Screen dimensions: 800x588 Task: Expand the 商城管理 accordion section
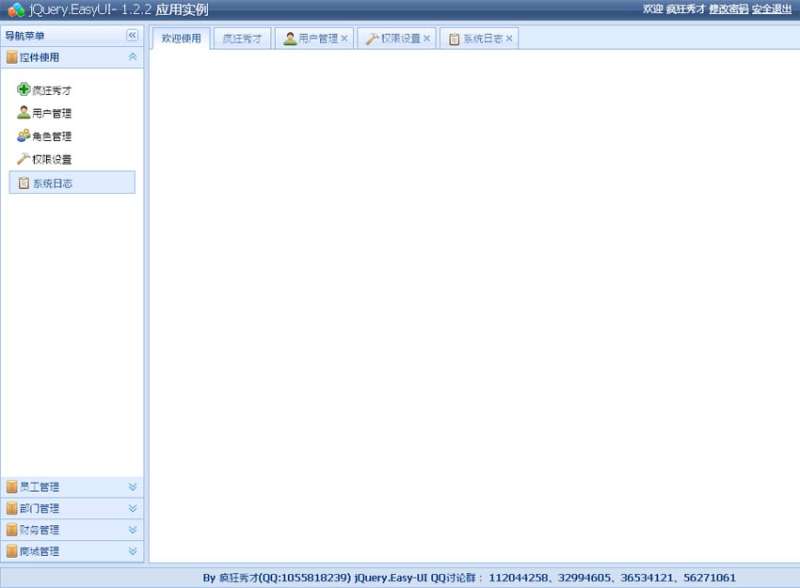132,551
